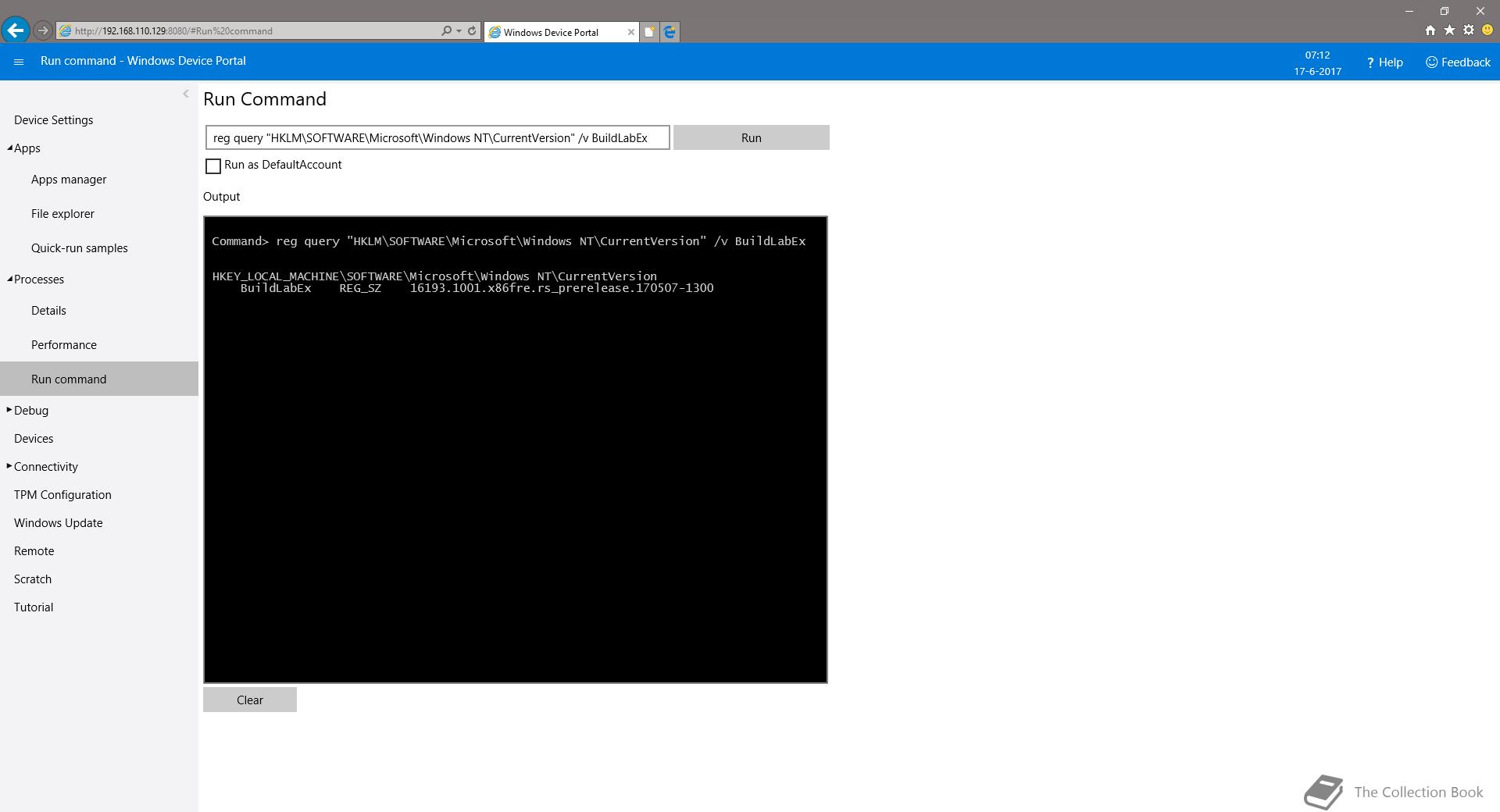Open the address bar autocomplete dropdown arrow

[x=459, y=31]
